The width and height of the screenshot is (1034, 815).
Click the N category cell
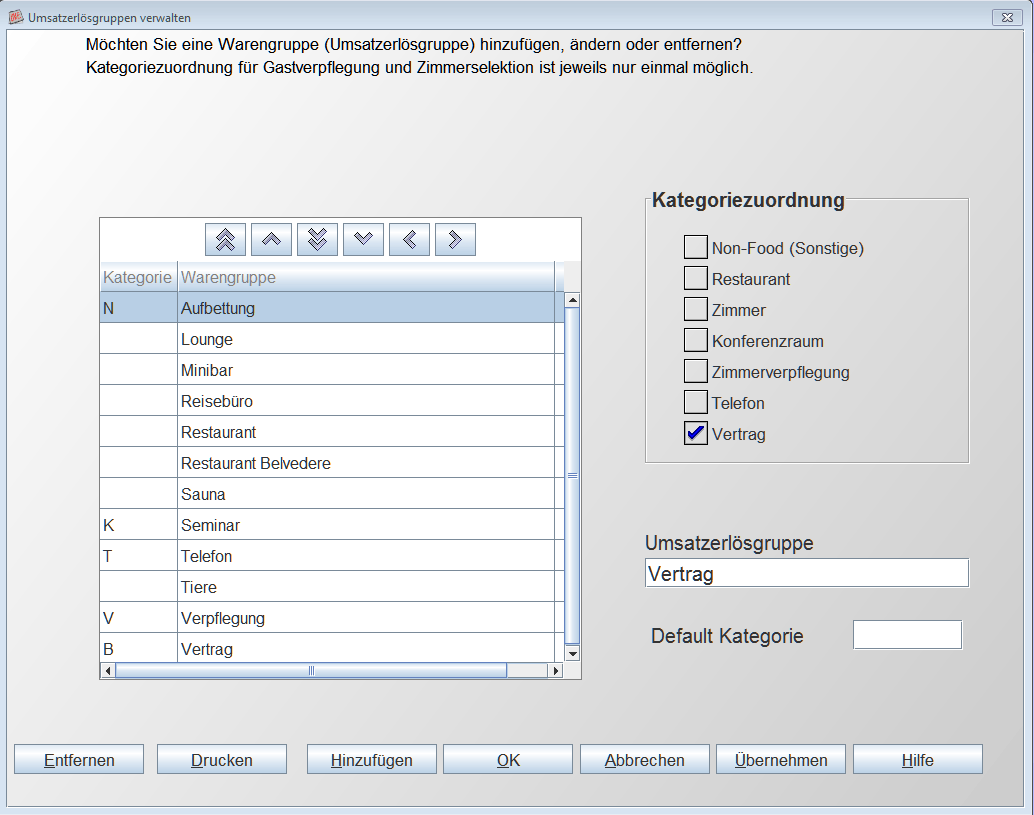pyautogui.click(x=138, y=308)
